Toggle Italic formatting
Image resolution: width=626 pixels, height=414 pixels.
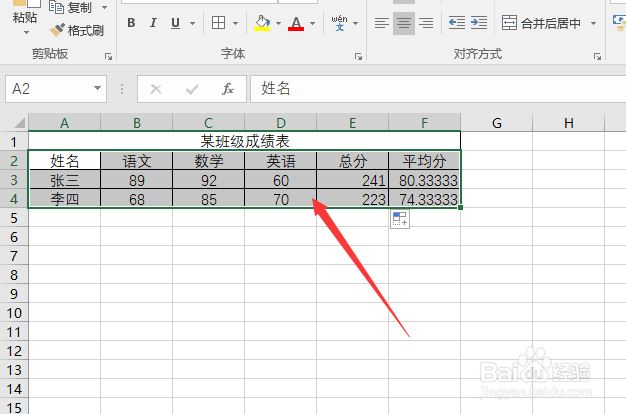coord(153,23)
